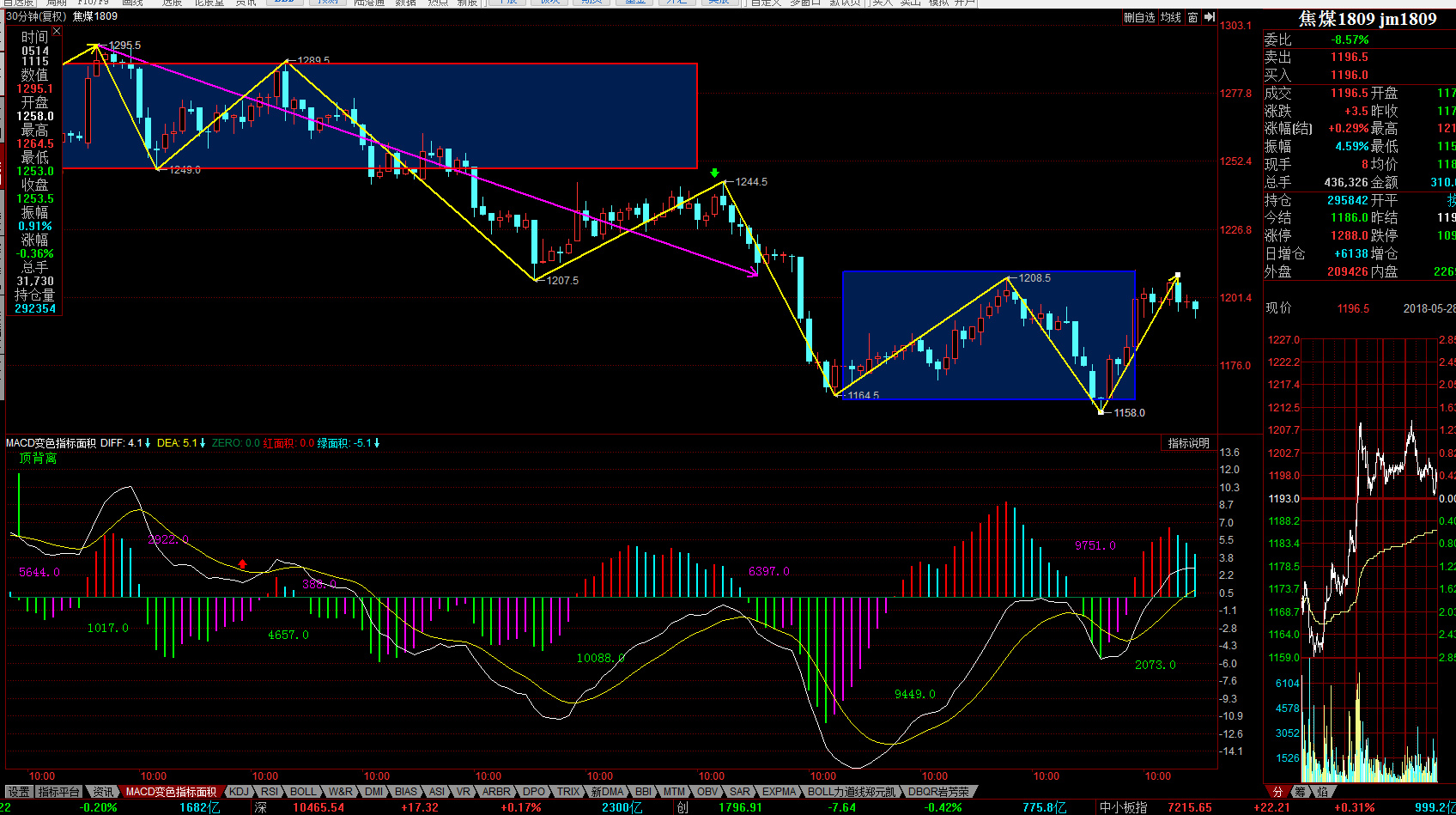
Task: Switch to the DMI indicator tab
Action: pos(373,792)
